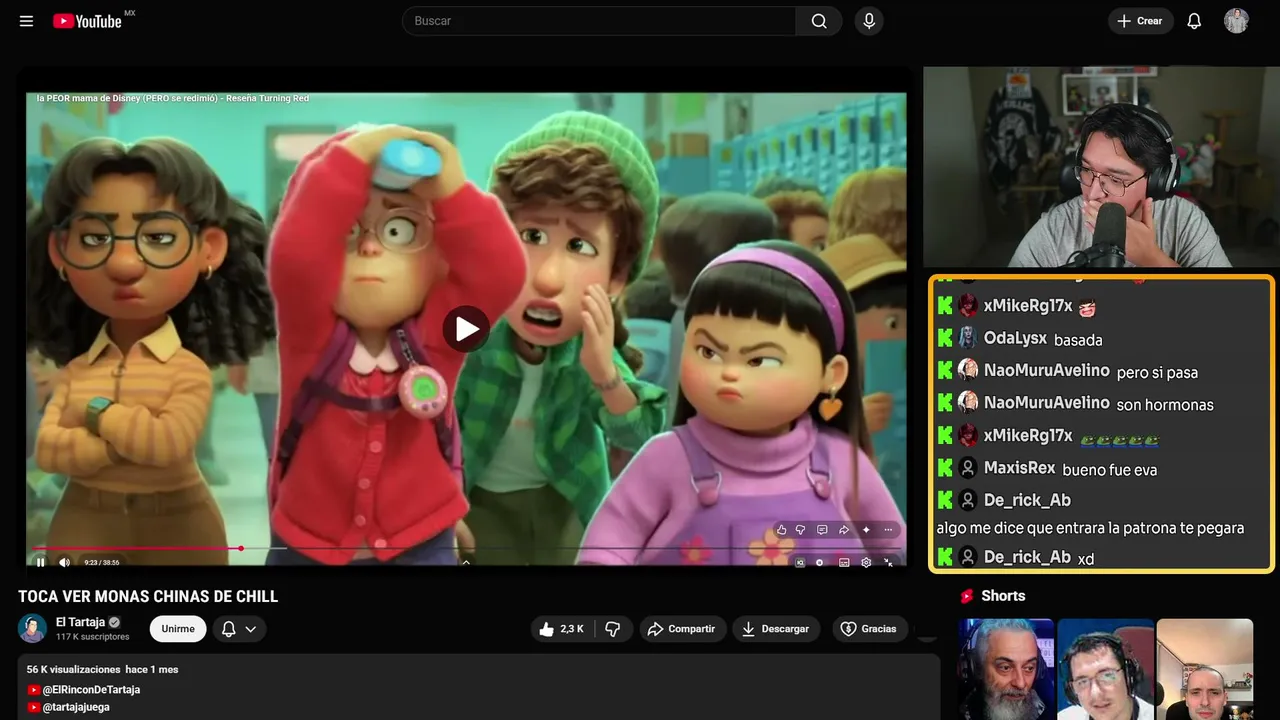Click the magnifier search button
This screenshot has height=720, width=1280.
819,21
